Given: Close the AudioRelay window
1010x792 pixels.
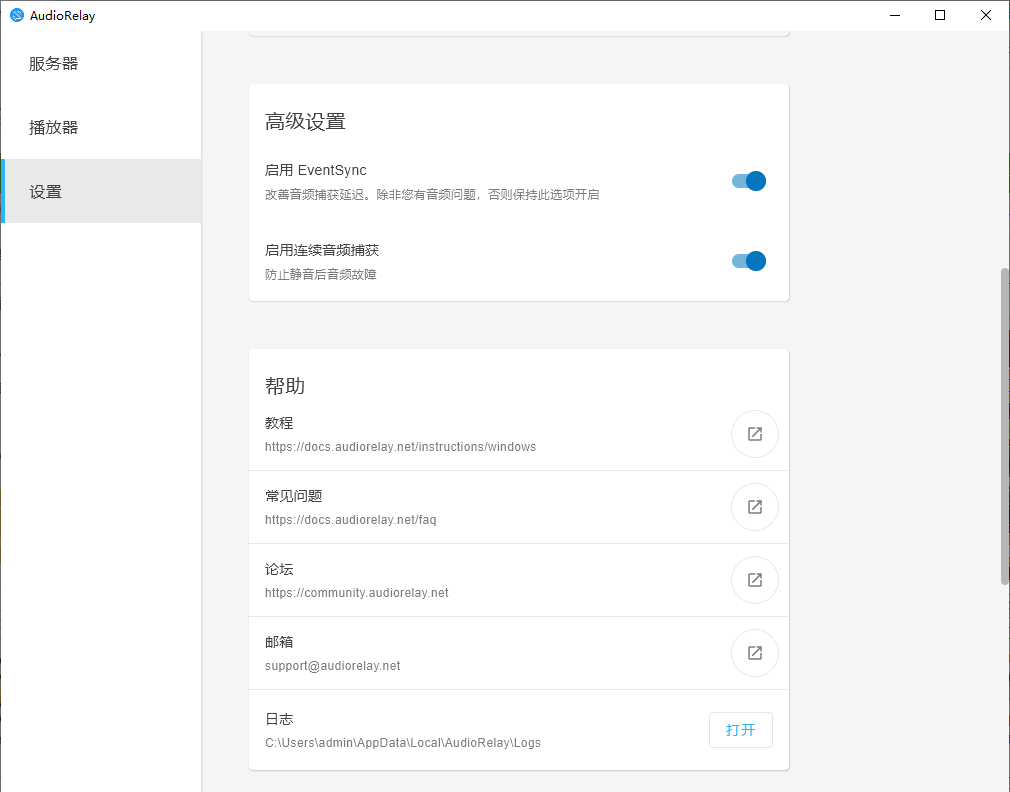Looking at the screenshot, I should point(986,15).
